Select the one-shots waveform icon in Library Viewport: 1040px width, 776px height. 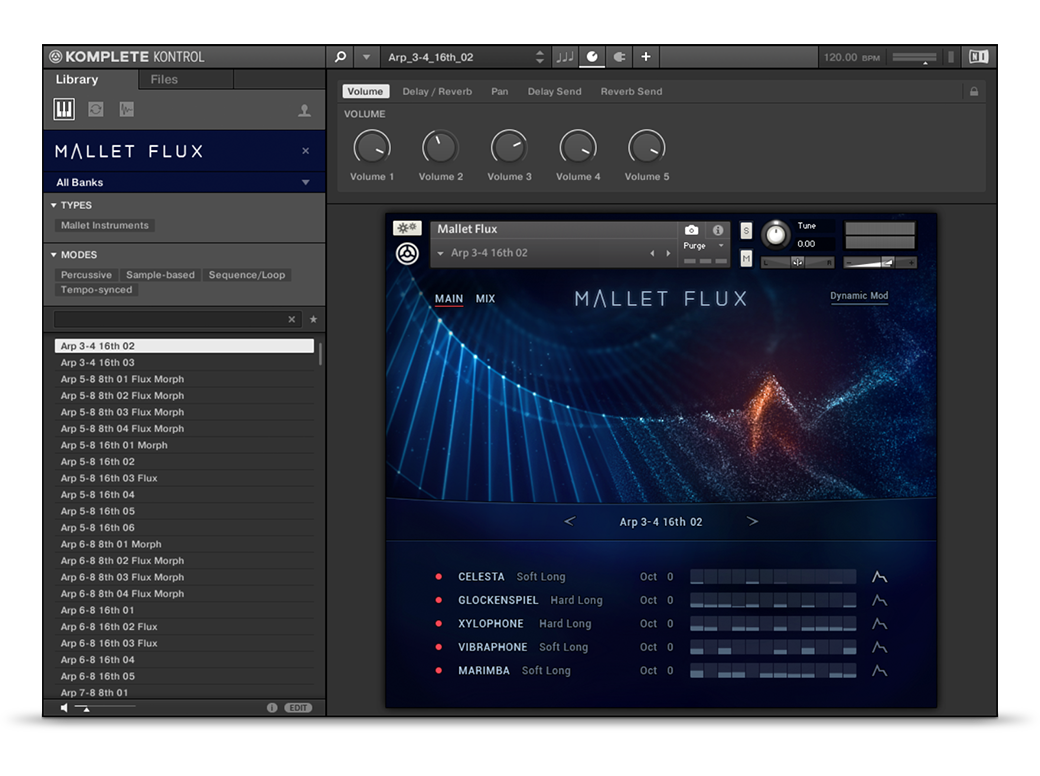tap(127, 109)
